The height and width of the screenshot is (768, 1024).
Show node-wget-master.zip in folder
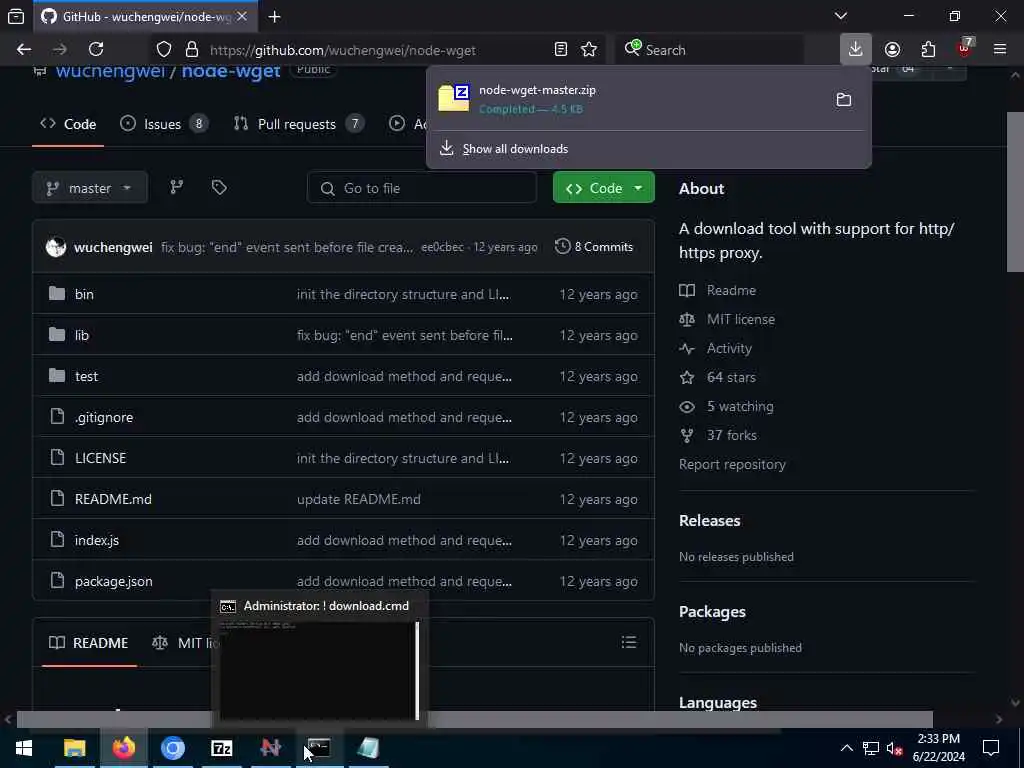844,100
